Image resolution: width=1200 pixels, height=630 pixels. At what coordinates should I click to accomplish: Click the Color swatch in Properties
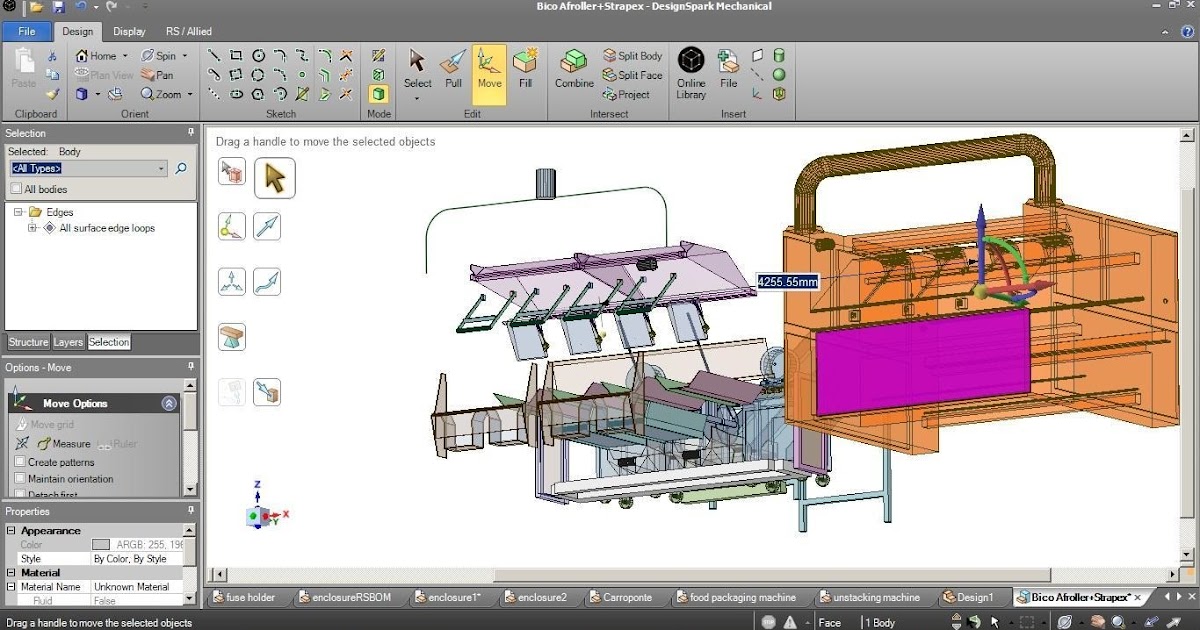click(100, 545)
